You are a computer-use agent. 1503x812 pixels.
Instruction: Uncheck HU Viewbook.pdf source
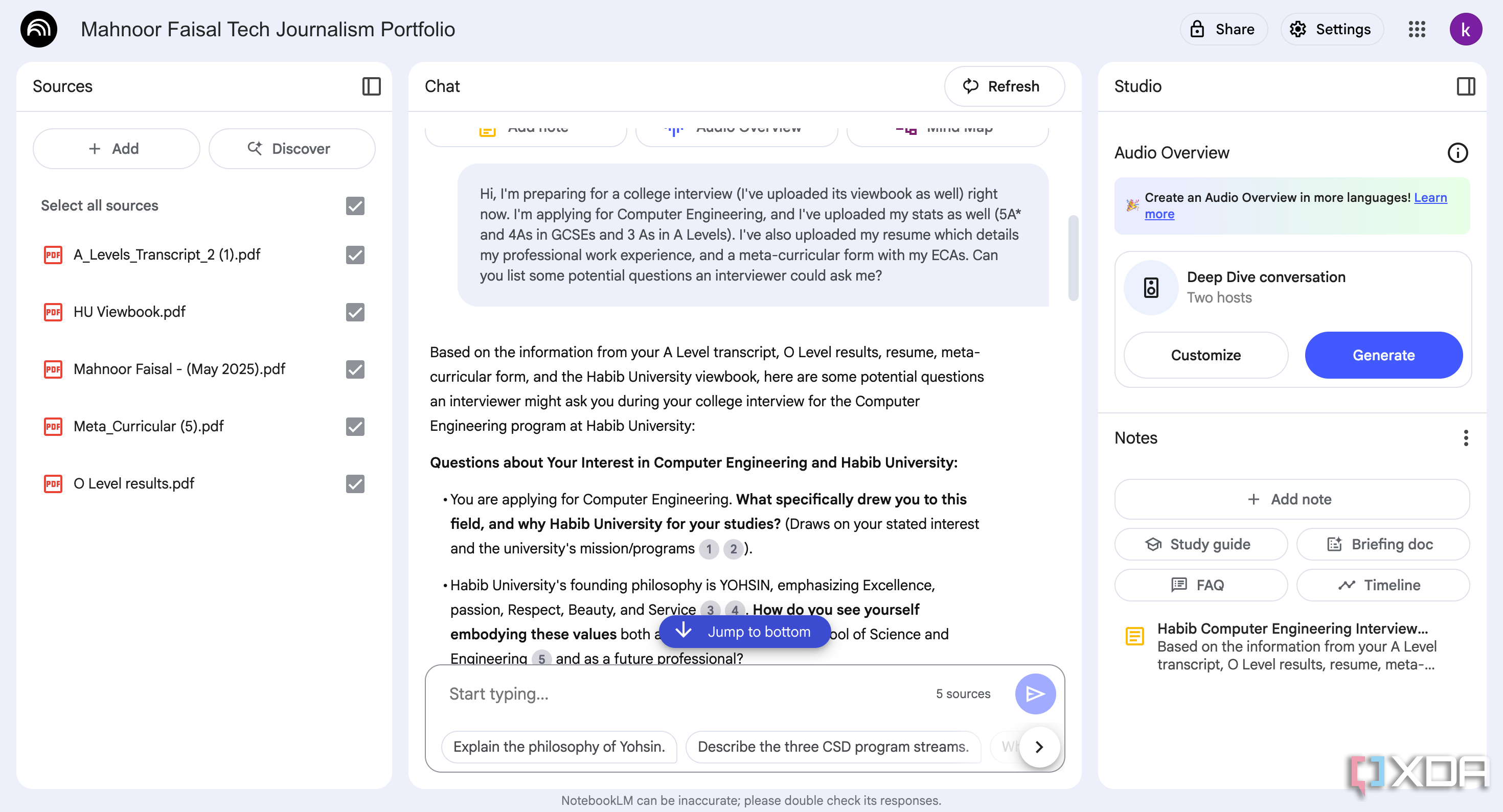355,312
